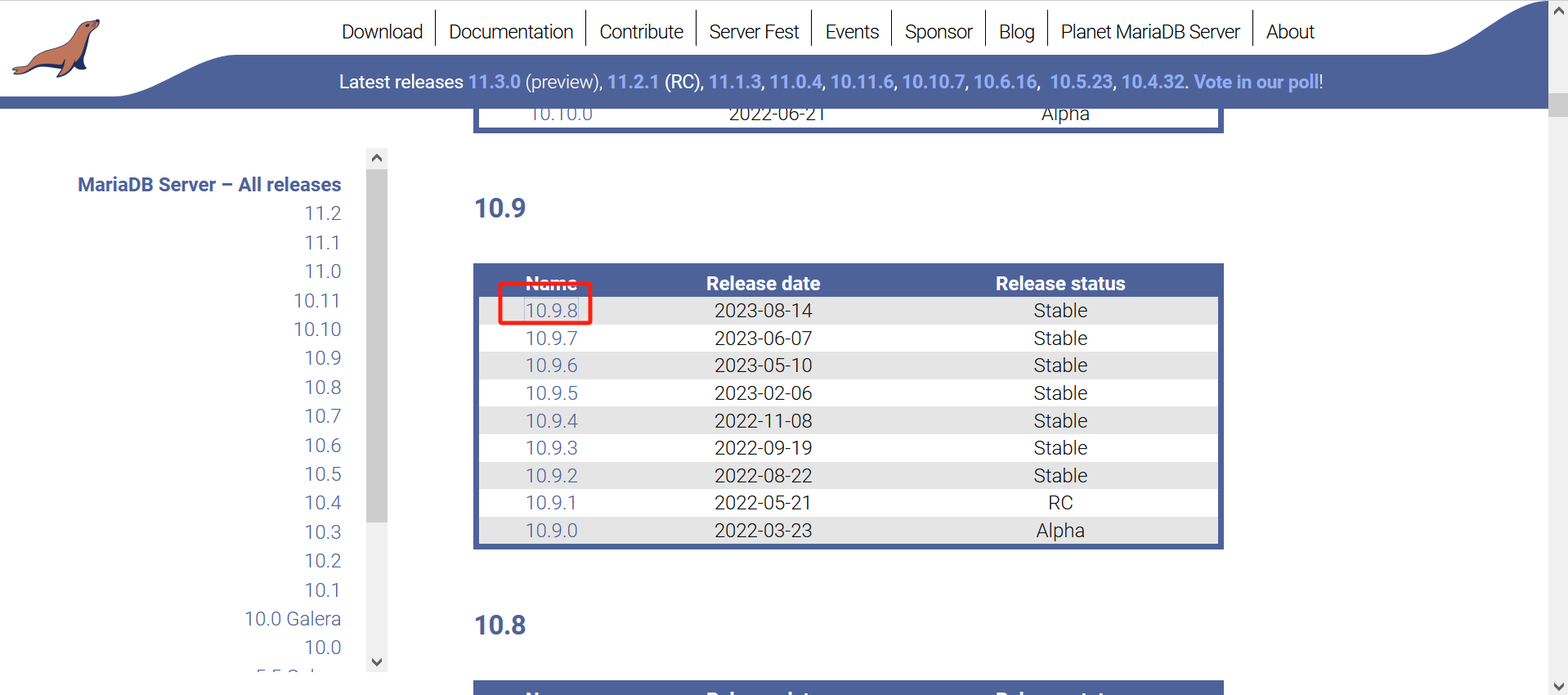Jump to 11.0 in the sidebar list
Image resolution: width=1568 pixels, height=695 pixels.
click(323, 271)
